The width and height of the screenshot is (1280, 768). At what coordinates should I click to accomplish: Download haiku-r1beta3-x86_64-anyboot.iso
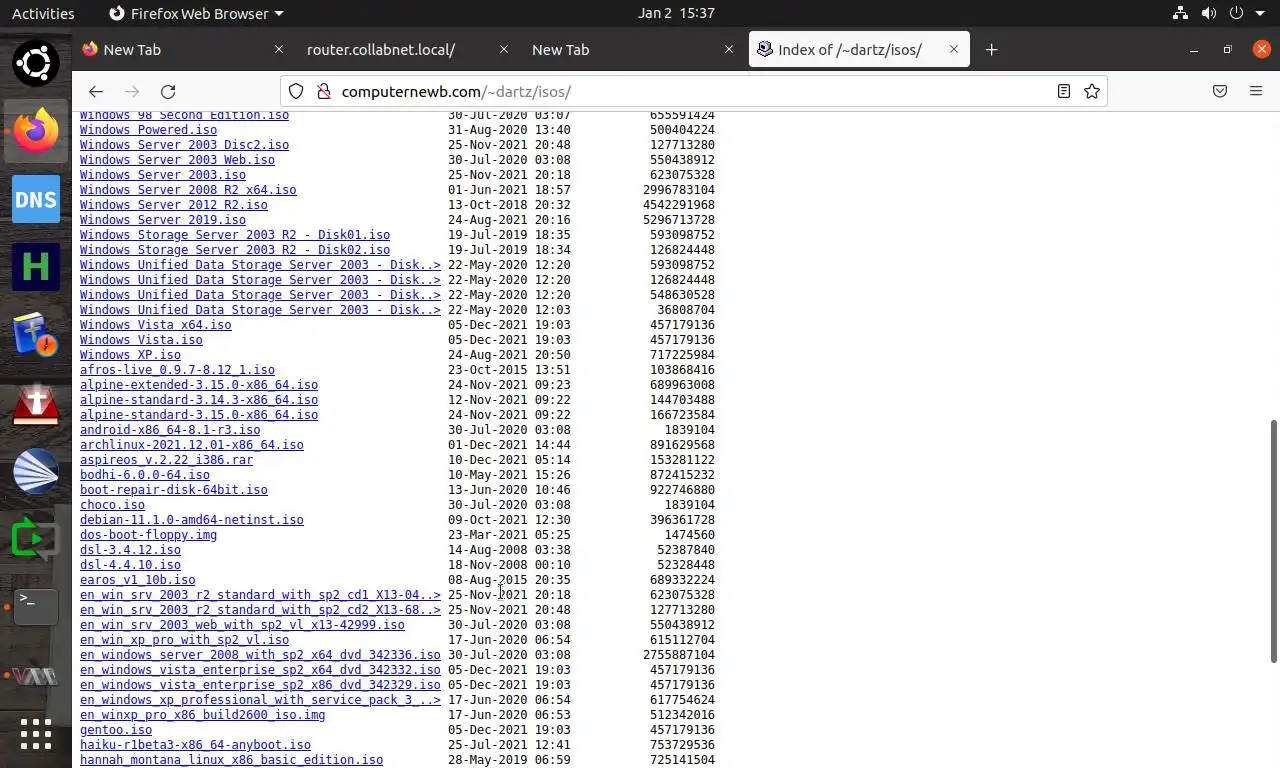[x=195, y=745]
